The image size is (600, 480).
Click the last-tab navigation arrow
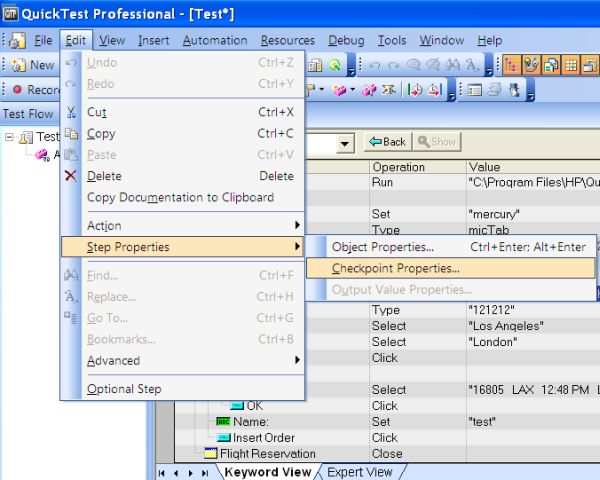pyautogui.click(x=205, y=473)
